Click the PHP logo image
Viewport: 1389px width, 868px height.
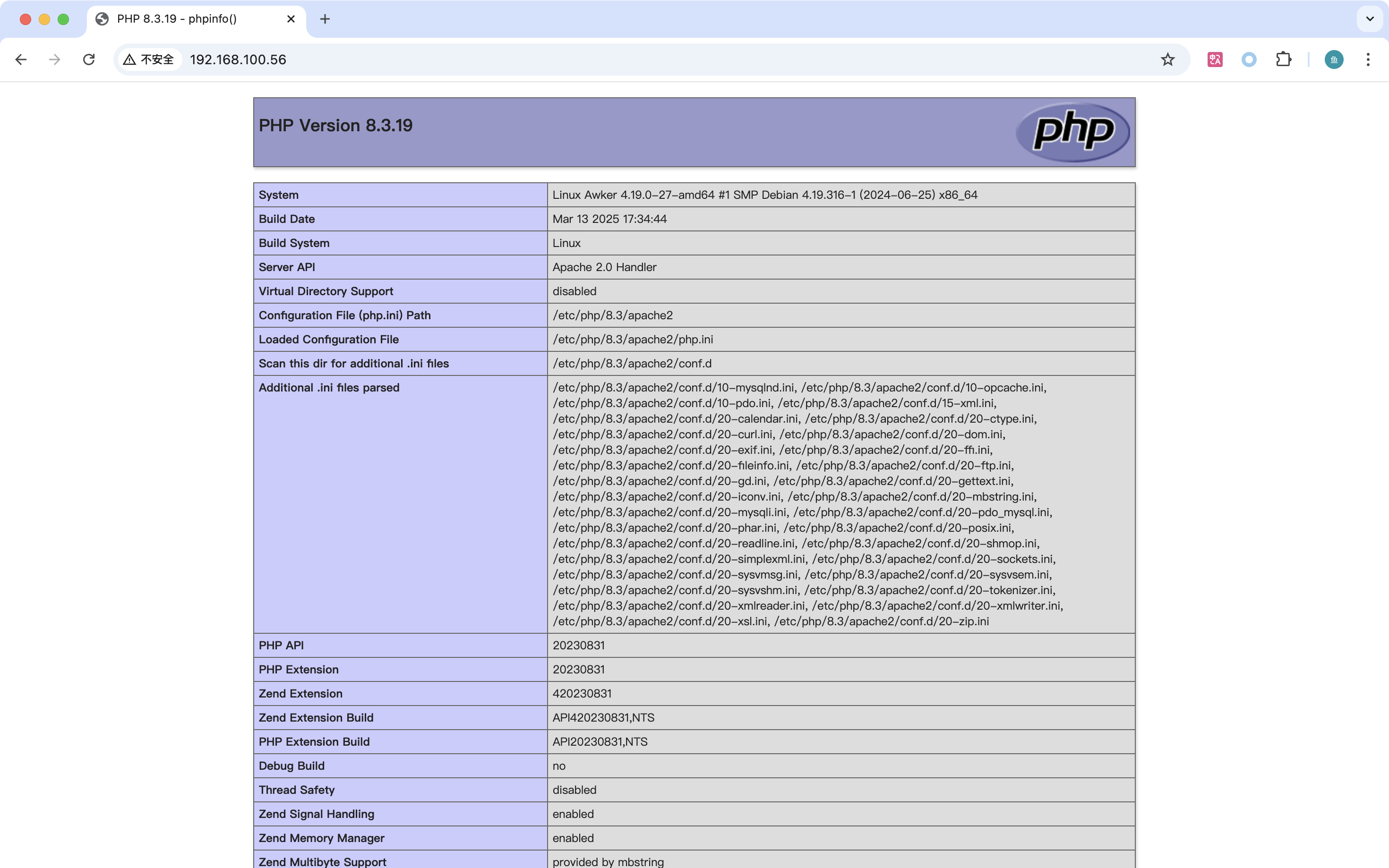[1072, 132]
